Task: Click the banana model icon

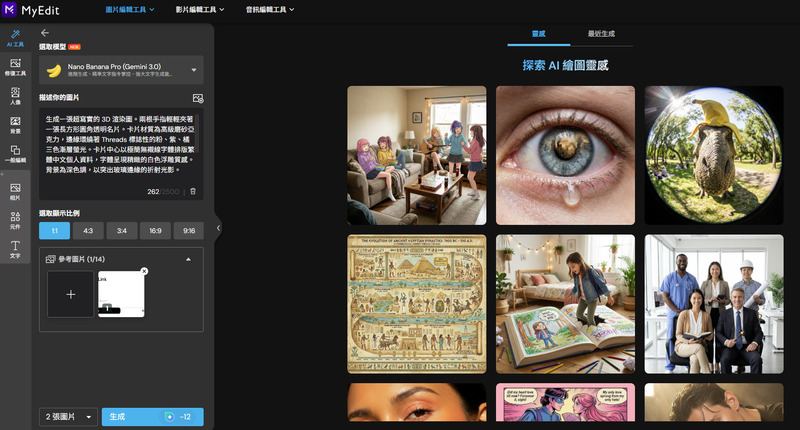Action: coord(54,70)
